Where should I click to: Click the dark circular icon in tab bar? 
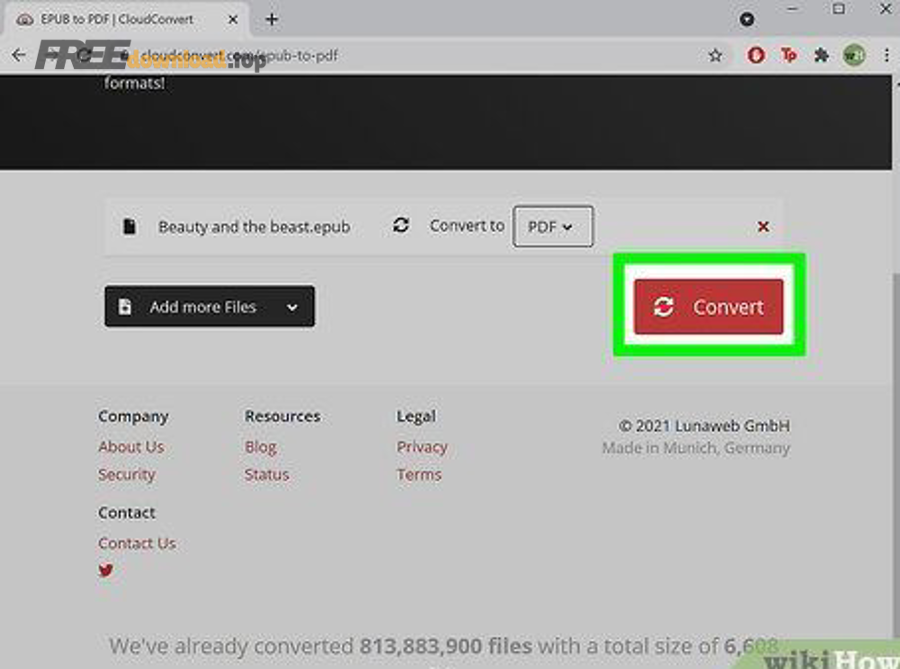[x=747, y=20]
